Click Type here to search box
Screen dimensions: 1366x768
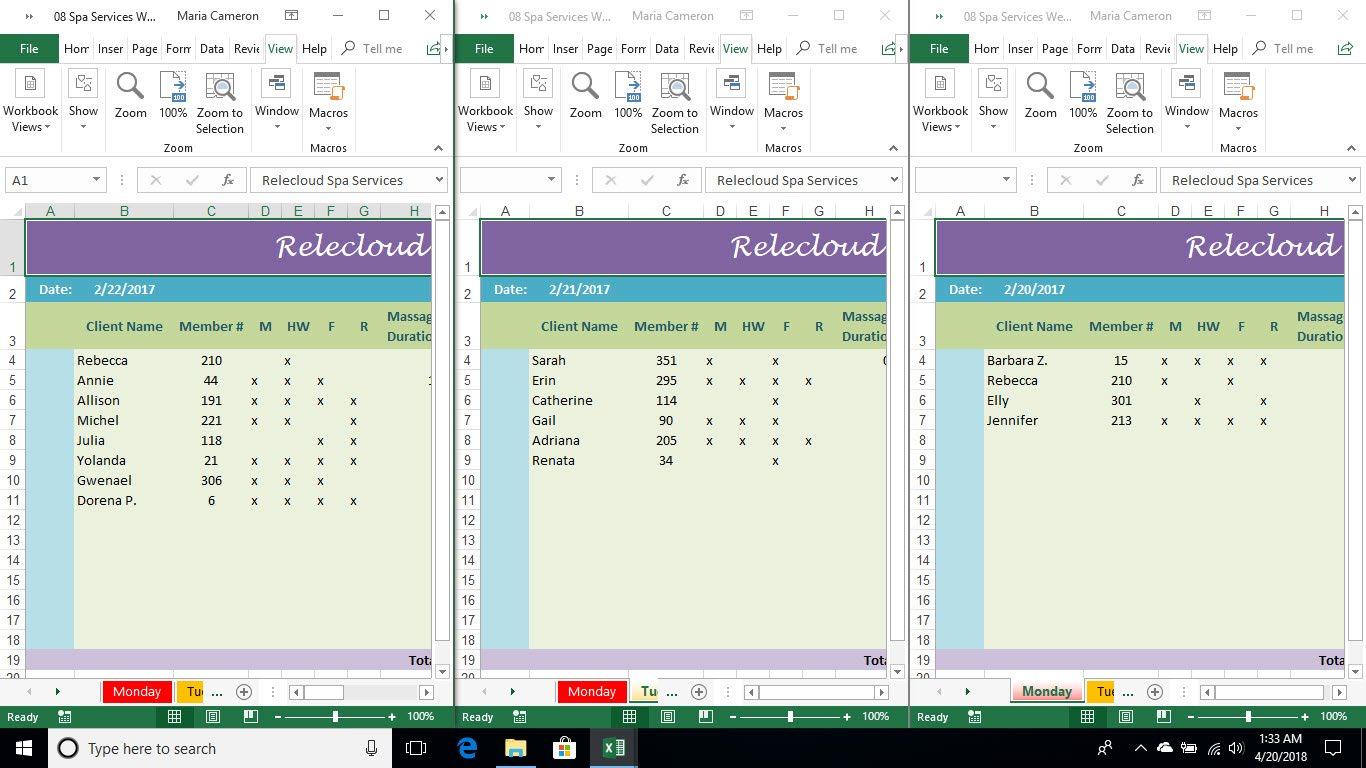click(x=219, y=748)
